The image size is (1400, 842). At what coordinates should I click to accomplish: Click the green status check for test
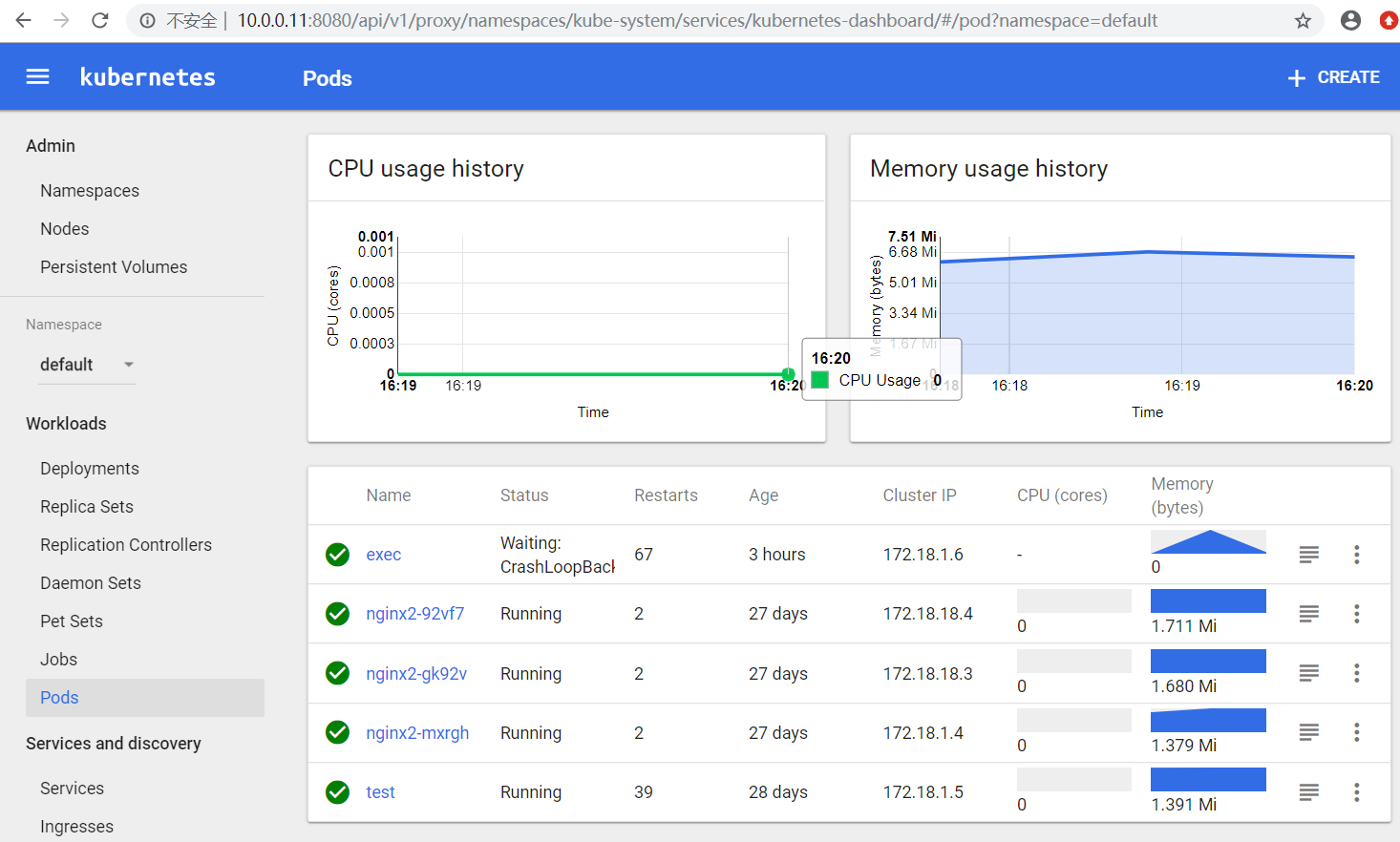(337, 792)
